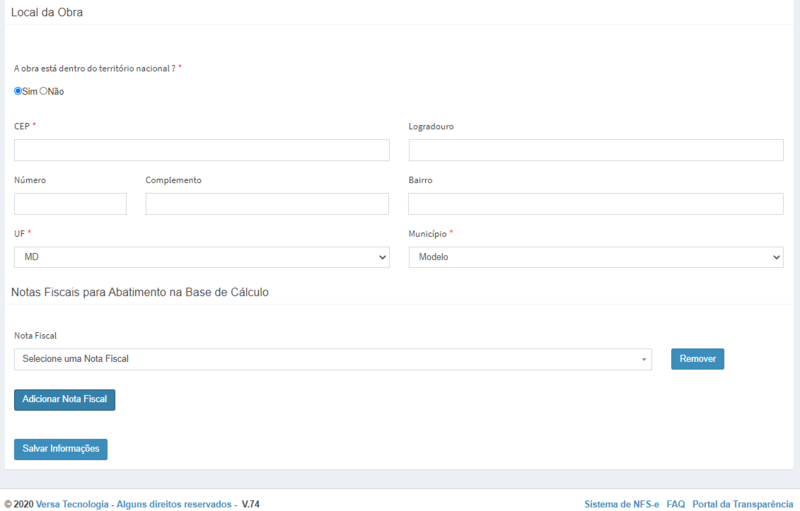Click the Notas Fiscais para Abatimento heading
The width and height of the screenshot is (800, 511).
pyautogui.click(x=140, y=292)
